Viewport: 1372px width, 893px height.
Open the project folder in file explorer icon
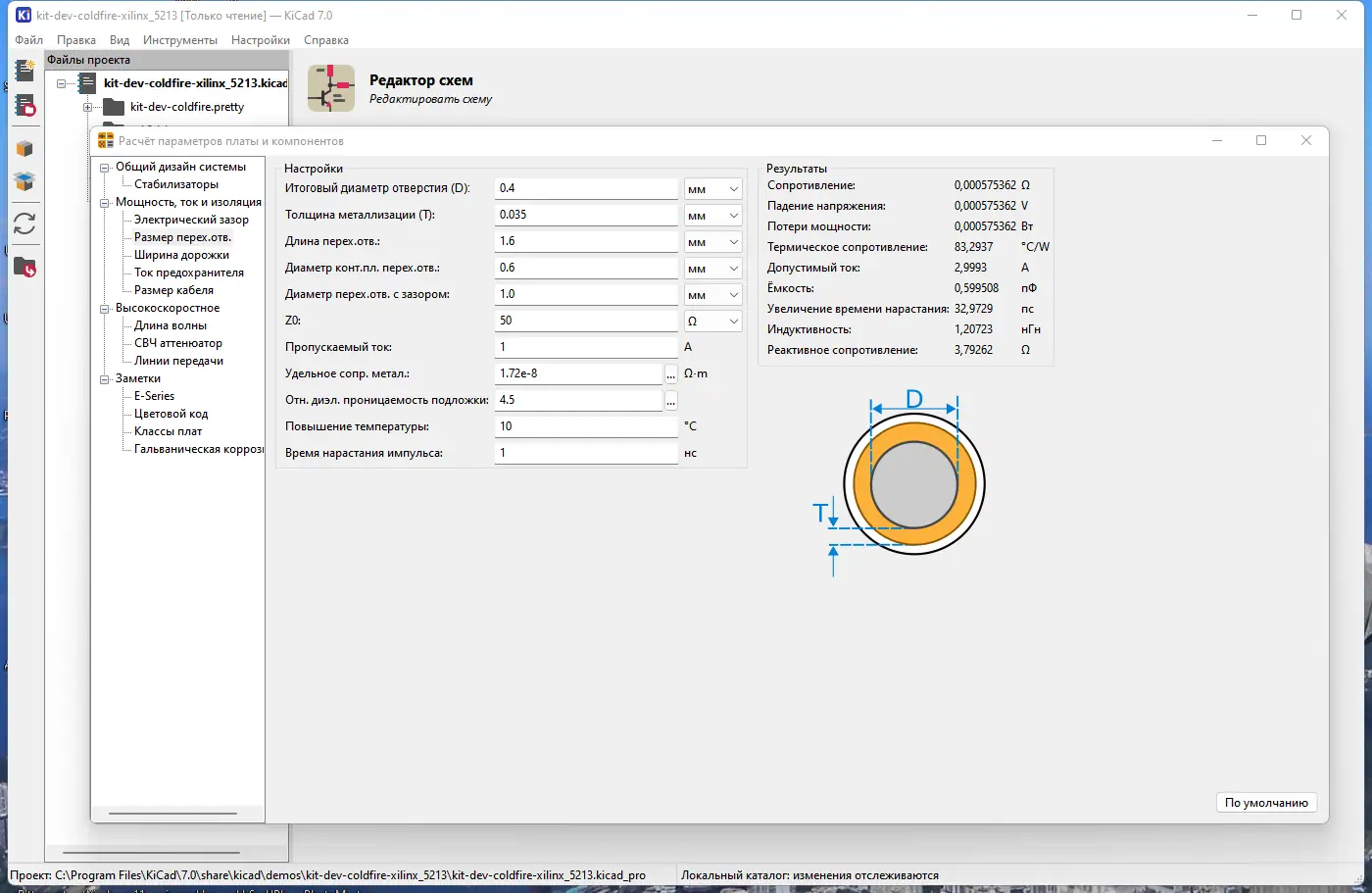tap(24, 267)
